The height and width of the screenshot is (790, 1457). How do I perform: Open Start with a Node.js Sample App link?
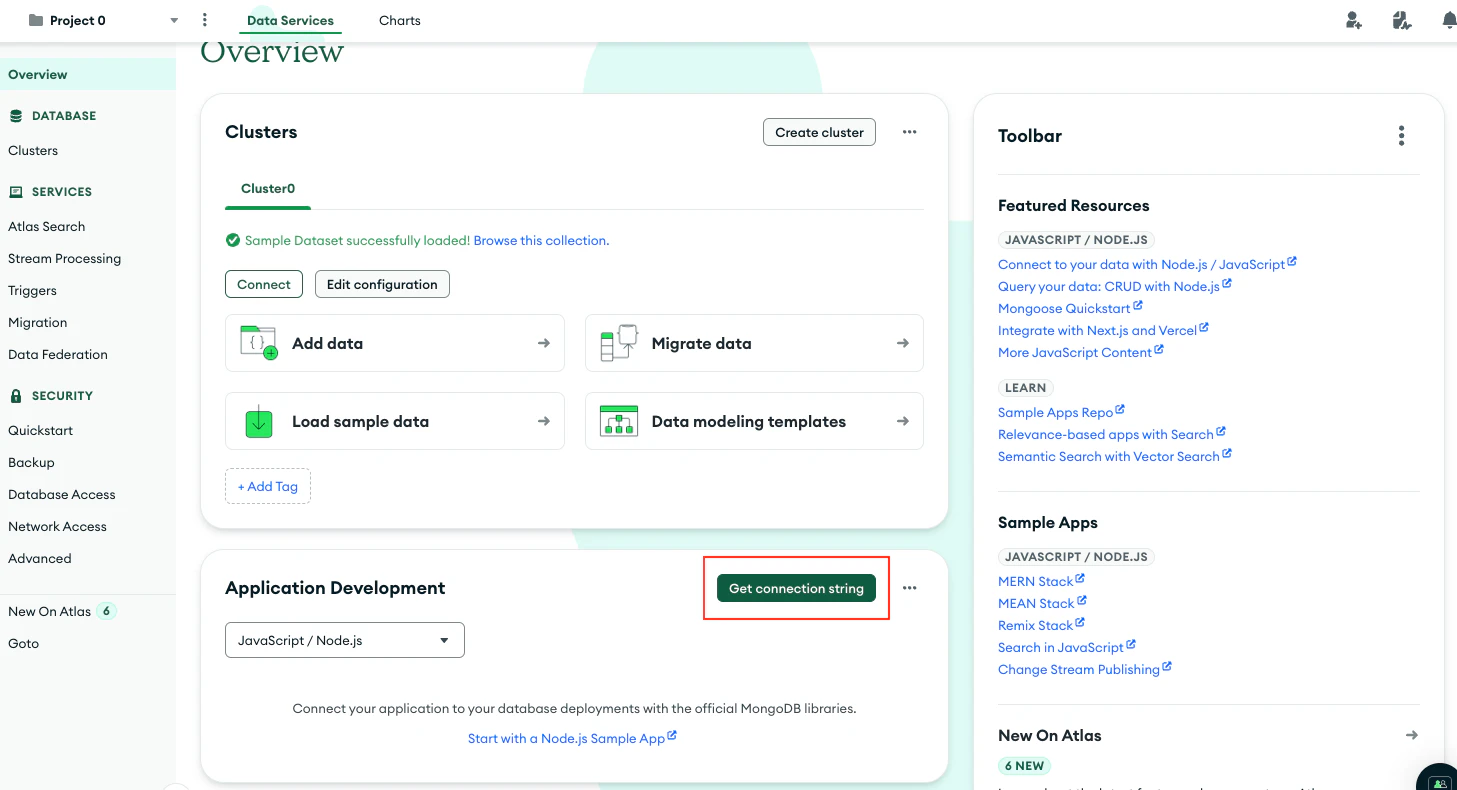click(572, 738)
